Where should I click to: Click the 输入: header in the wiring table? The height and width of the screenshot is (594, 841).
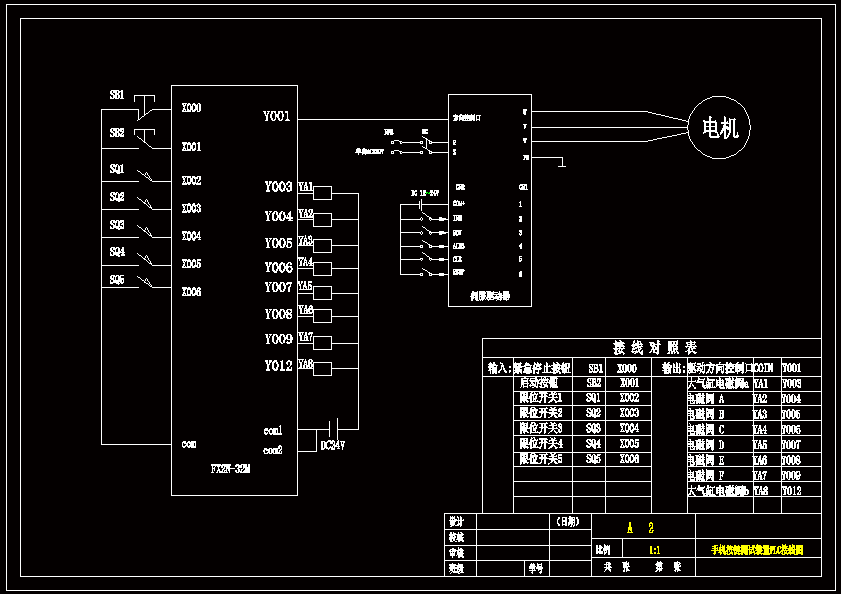(499, 368)
